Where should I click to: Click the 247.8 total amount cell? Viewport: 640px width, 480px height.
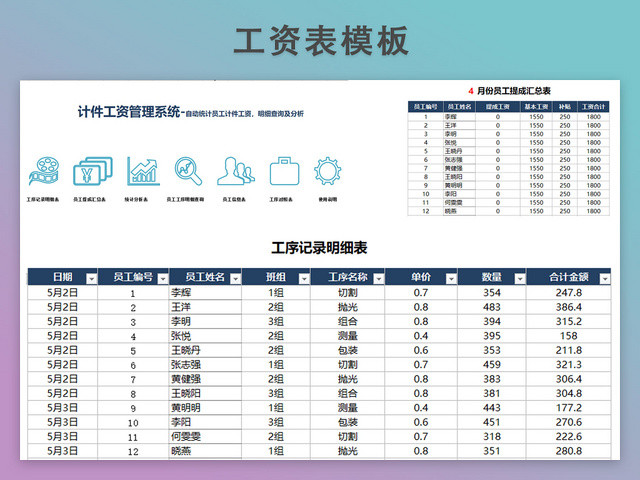click(x=568, y=293)
